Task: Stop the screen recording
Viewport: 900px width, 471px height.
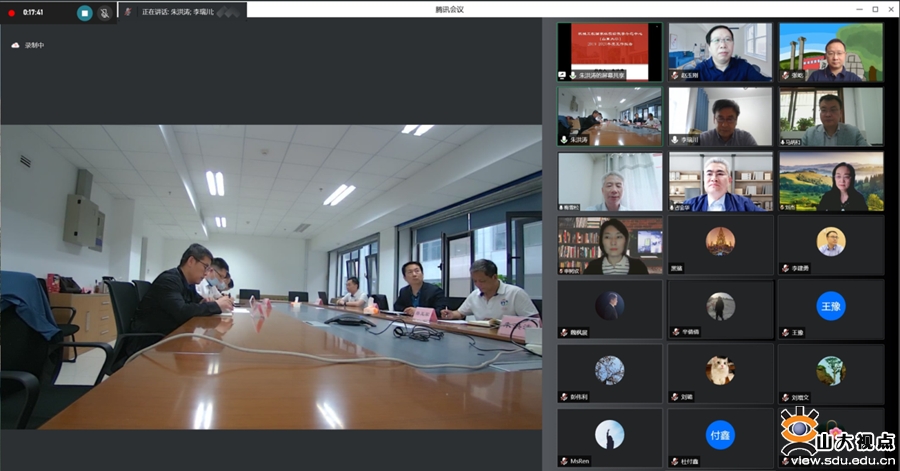Action: [85, 13]
